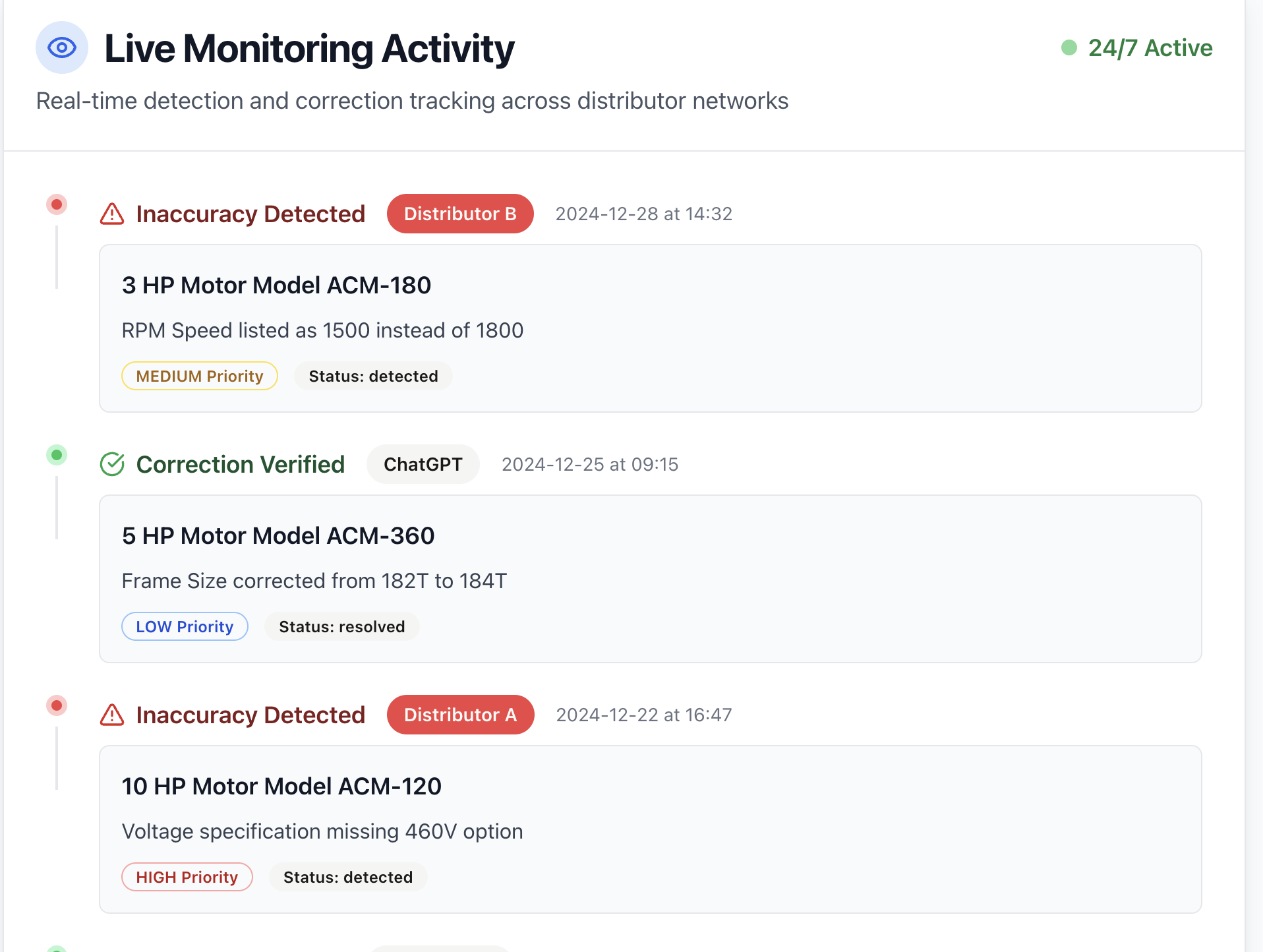Click Status: detected on ACM-180 card
Image resolution: width=1263 pixels, height=952 pixels.
[373, 376]
